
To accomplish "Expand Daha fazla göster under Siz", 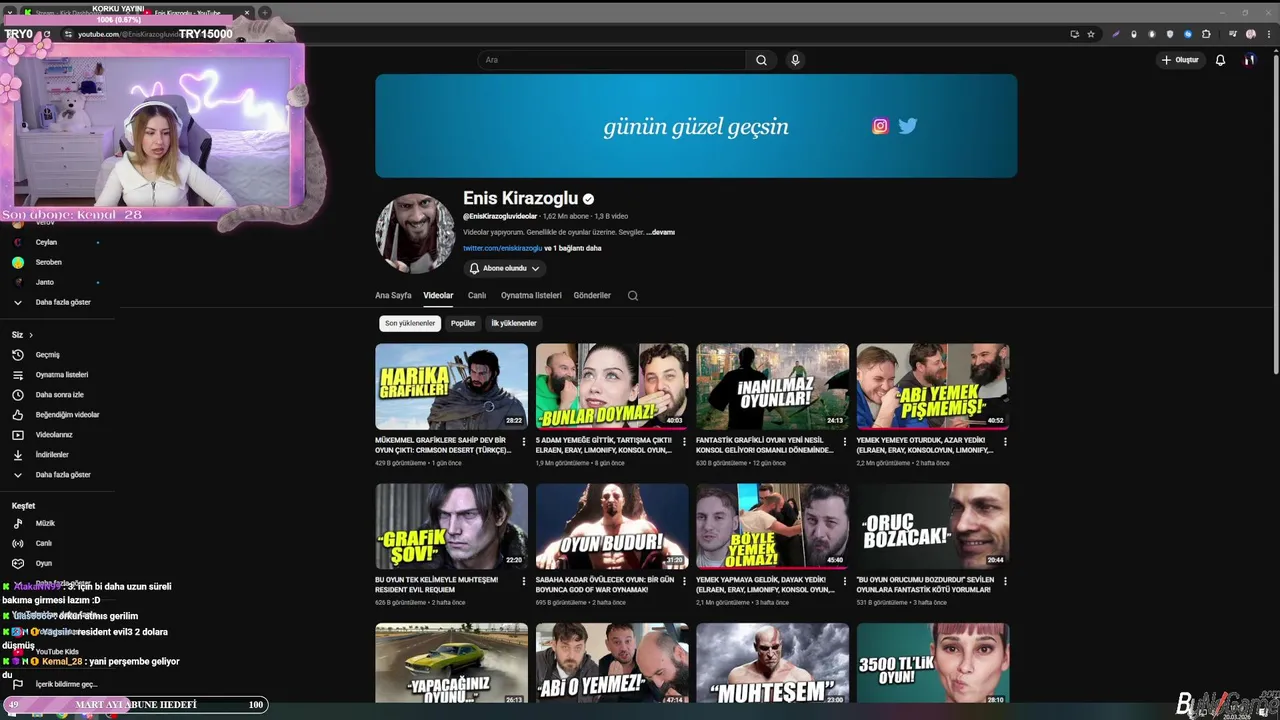I will pyautogui.click(x=62, y=475).
